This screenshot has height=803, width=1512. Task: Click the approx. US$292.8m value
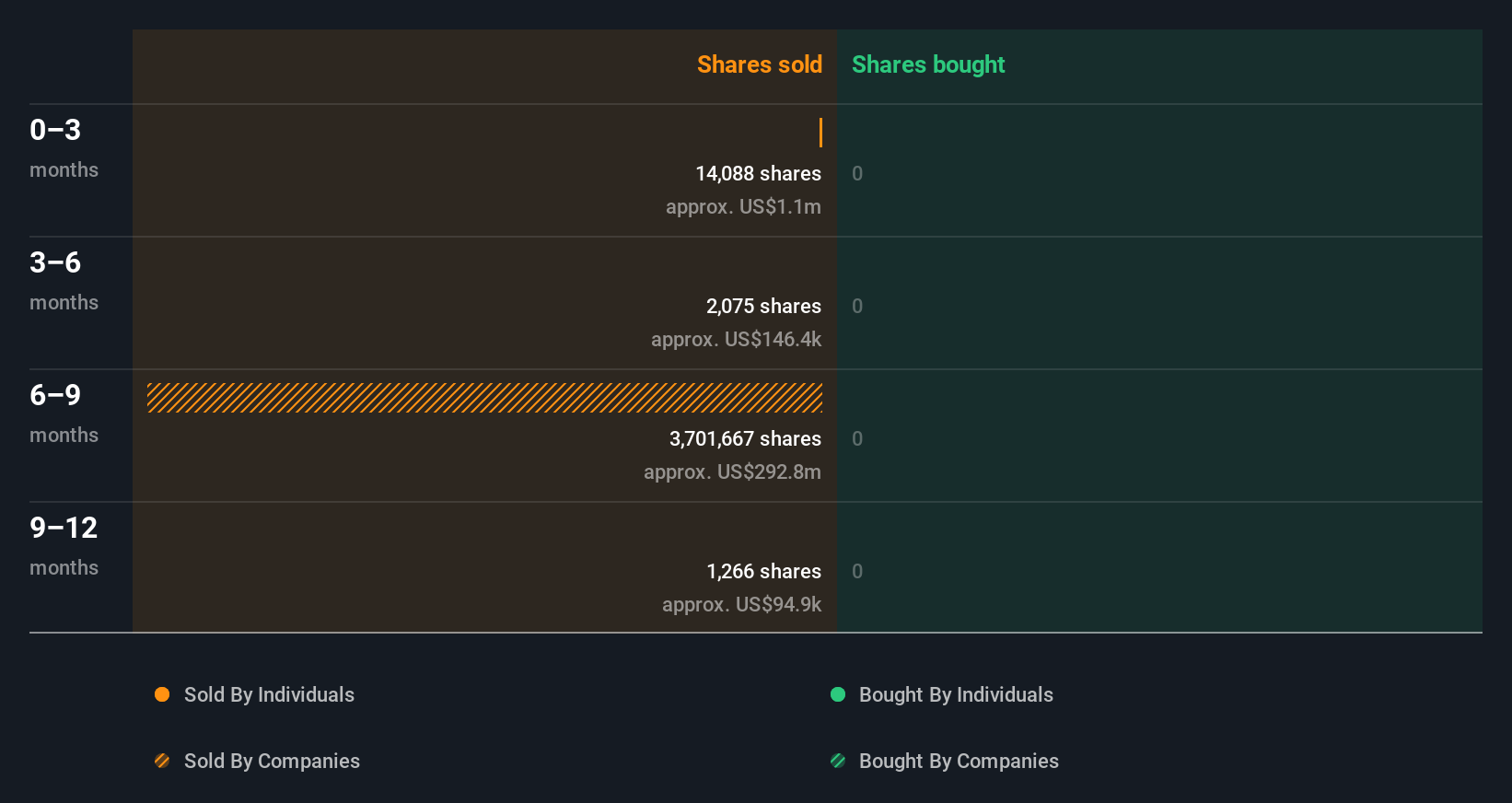coord(732,471)
